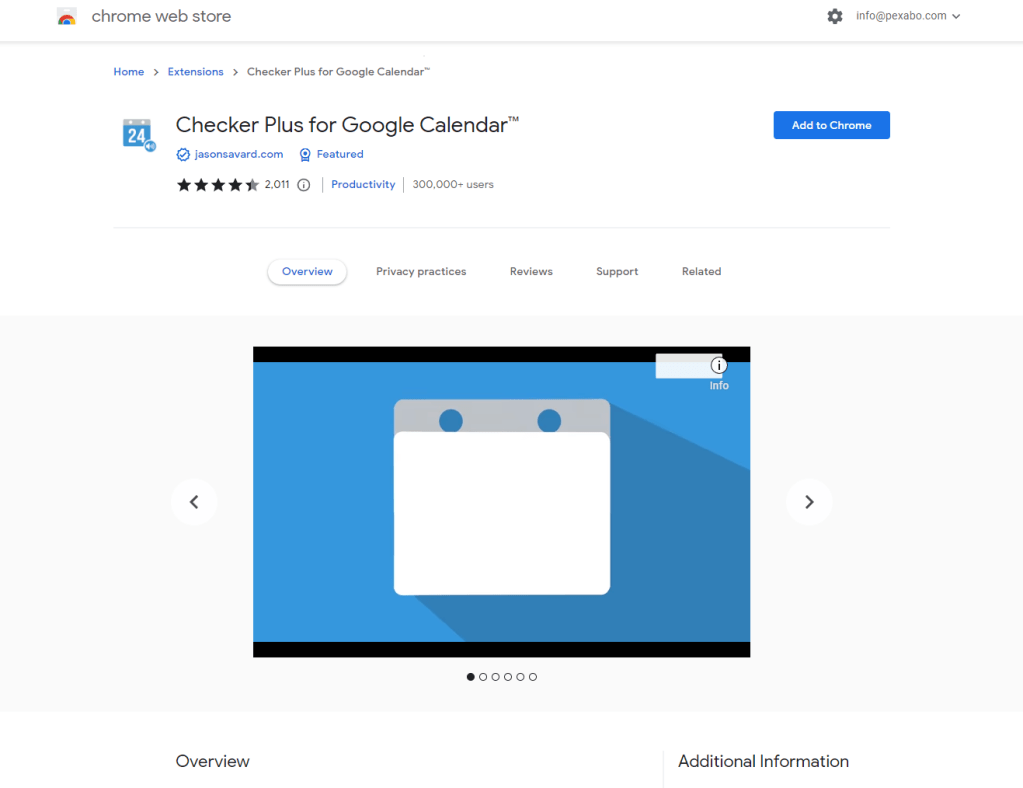This screenshot has width=1023, height=788.
Task: Open the Extensions breadcrumb link
Action: coord(195,72)
